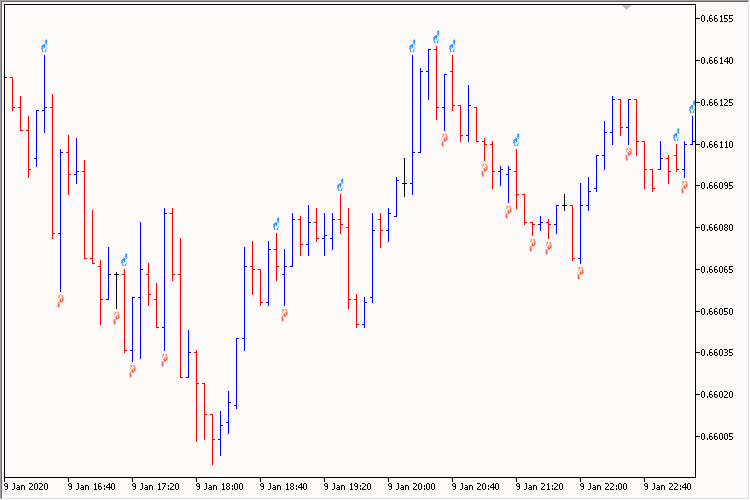Click the 0.66050 price label

coord(717,311)
